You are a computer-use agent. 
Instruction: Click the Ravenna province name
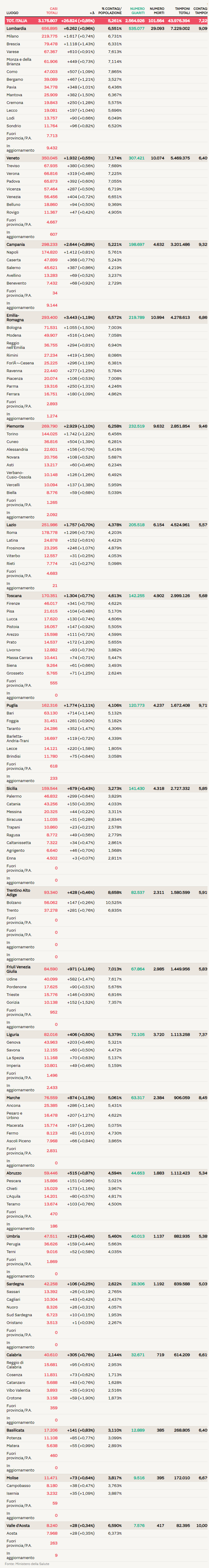click(x=14, y=371)
